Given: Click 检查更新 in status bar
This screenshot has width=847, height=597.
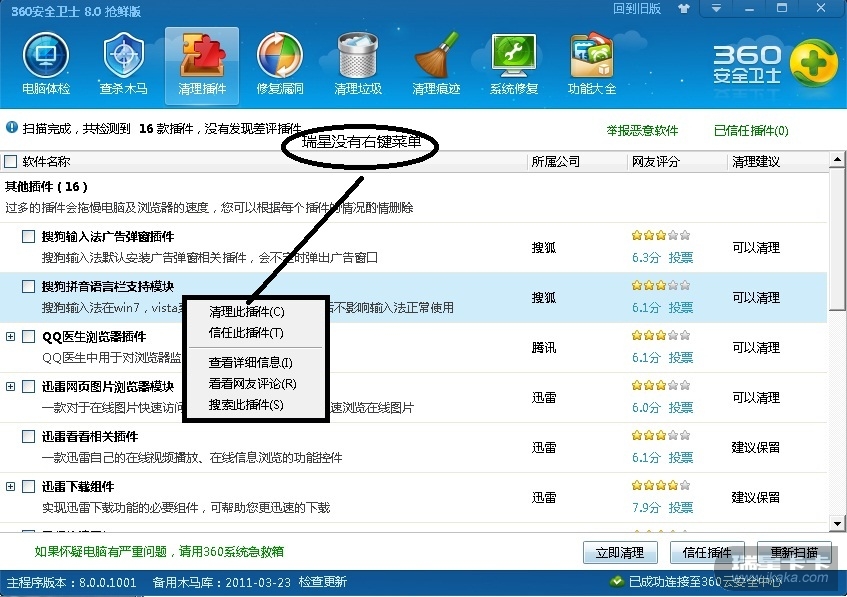Looking at the screenshot, I should [322, 582].
